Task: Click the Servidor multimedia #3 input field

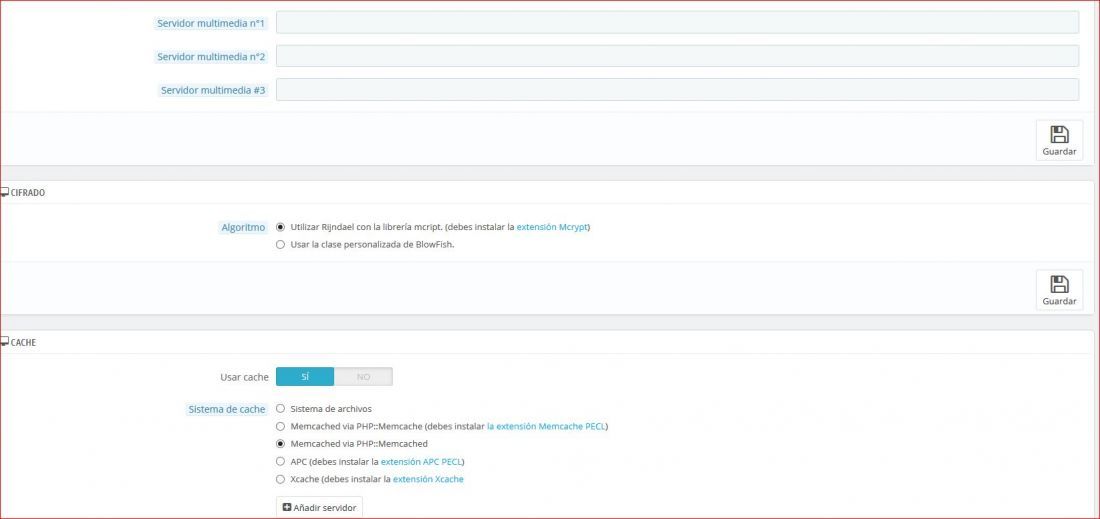Action: 677,90
